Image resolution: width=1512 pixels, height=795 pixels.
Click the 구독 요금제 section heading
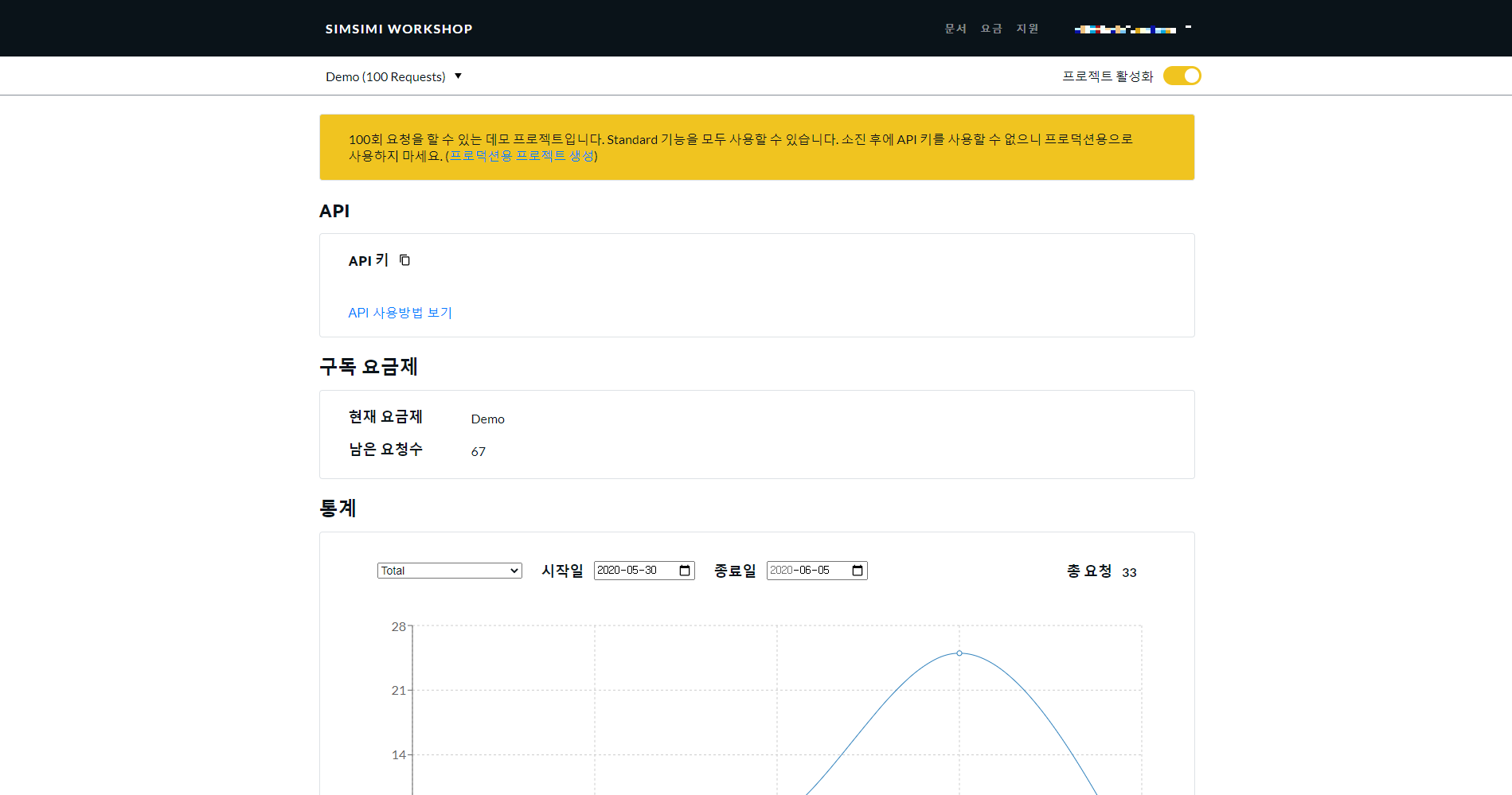[369, 367]
